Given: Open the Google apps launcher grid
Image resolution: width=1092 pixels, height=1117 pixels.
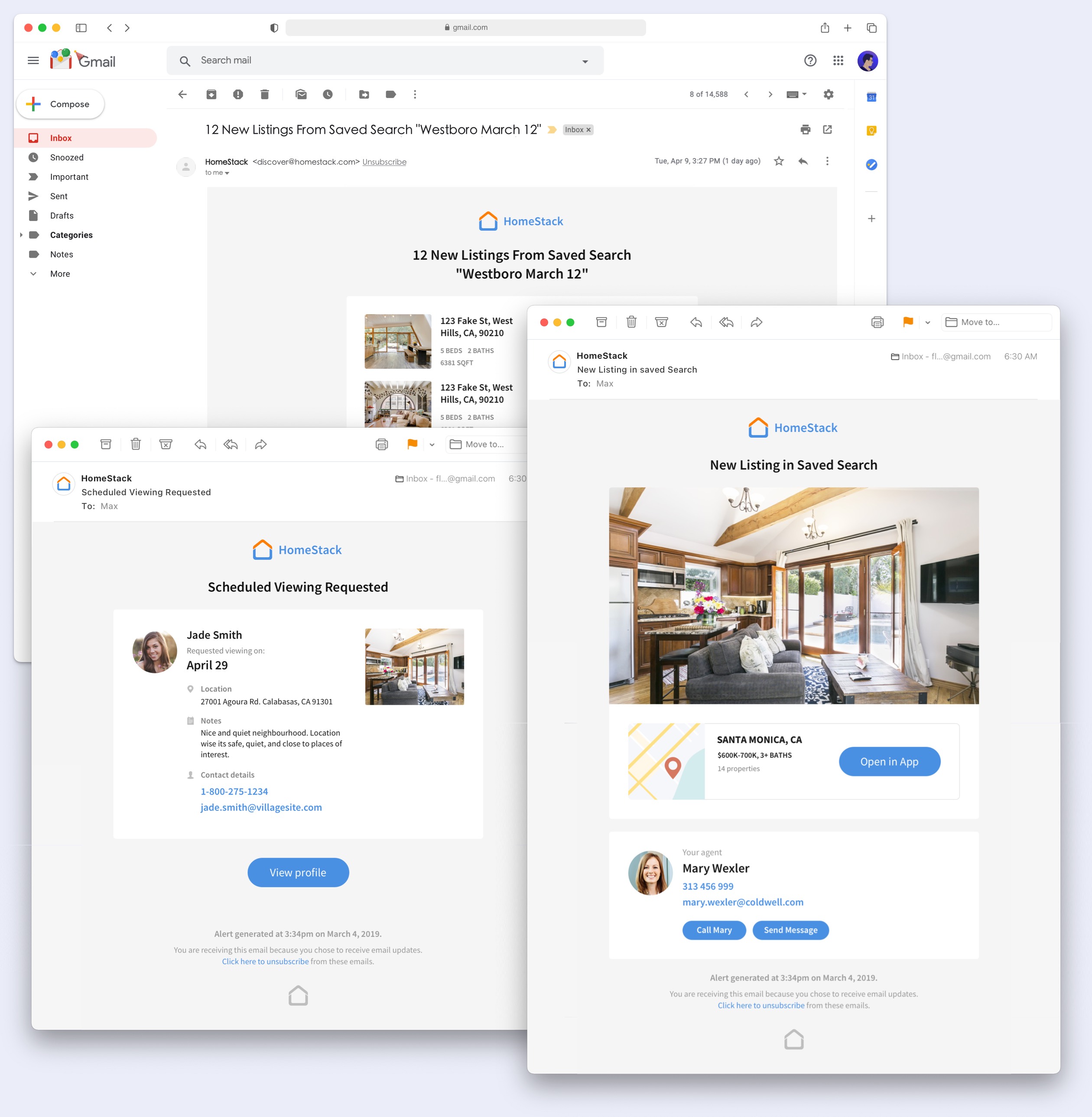Looking at the screenshot, I should pos(838,60).
